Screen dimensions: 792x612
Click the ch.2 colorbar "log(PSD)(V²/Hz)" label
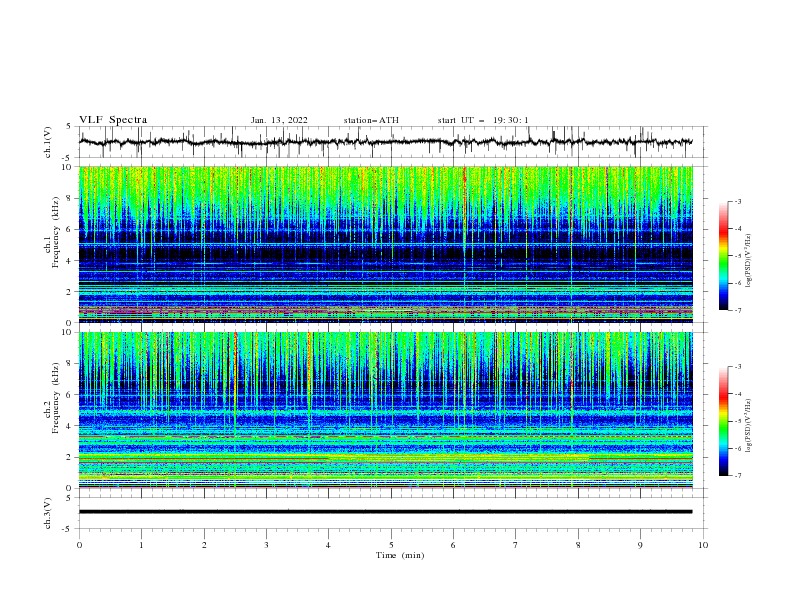749,426
